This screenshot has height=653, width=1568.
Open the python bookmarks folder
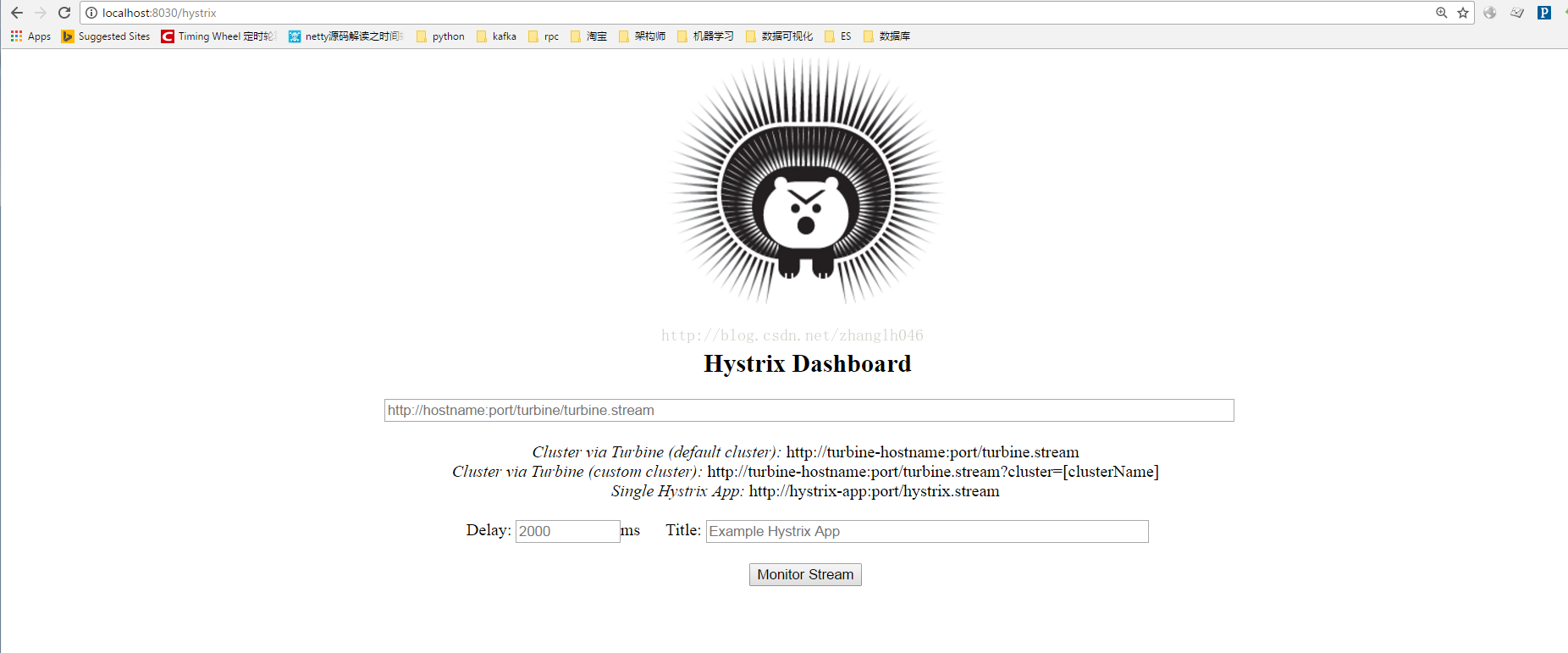point(440,36)
